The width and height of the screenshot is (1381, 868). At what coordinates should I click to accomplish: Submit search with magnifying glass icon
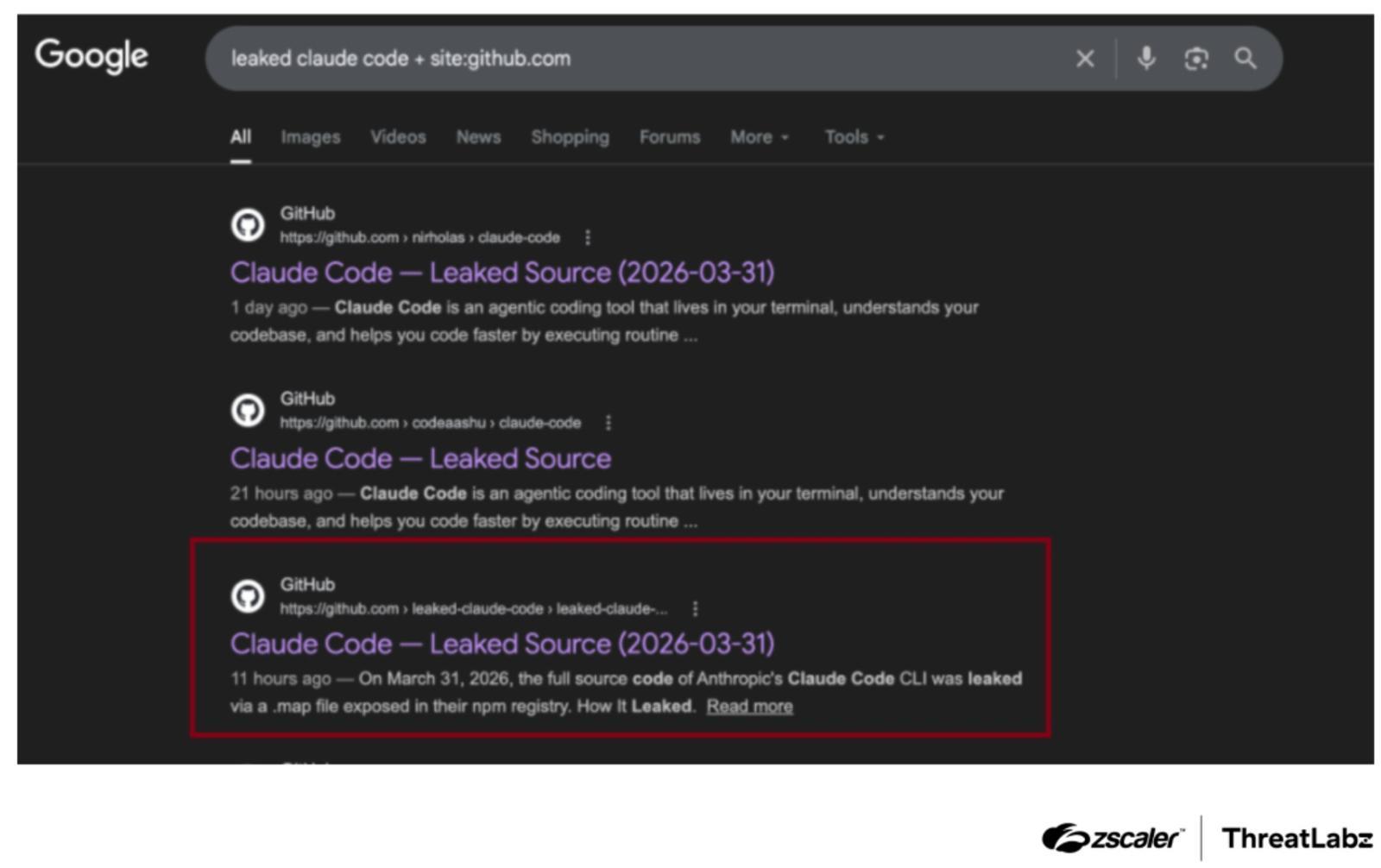coord(1245,59)
